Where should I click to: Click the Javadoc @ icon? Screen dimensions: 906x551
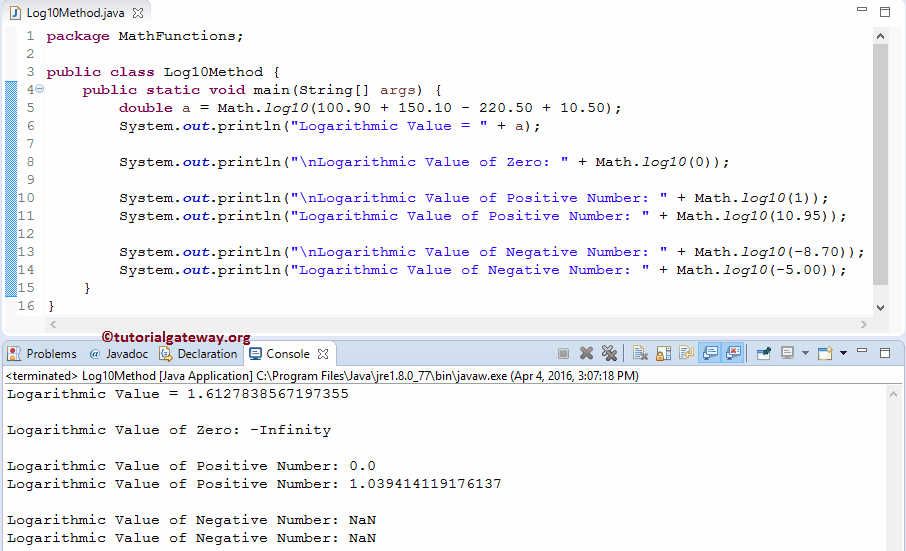tap(95, 354)
